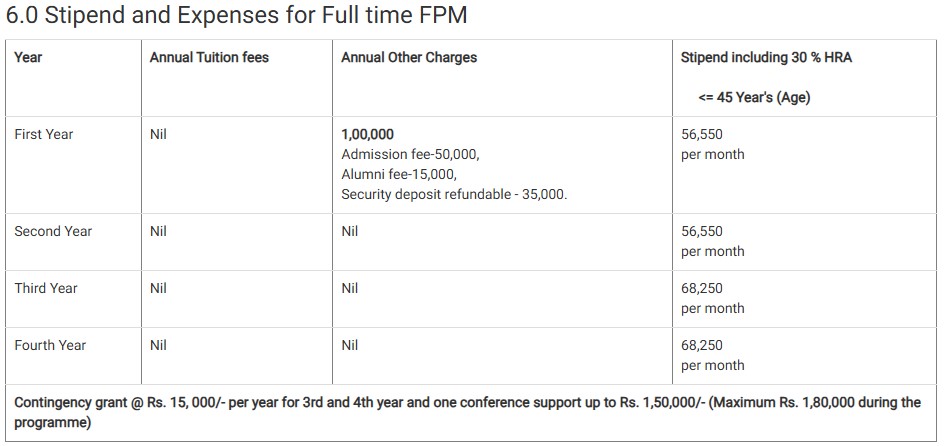Select the "Annual Other Charges" column header
948x446 pixels.
pos(409,57)
